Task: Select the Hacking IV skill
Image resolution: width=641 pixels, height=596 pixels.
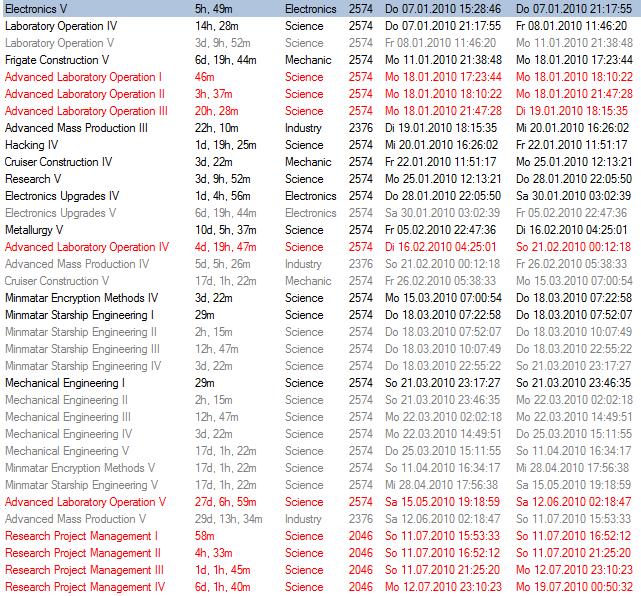Action: pos(322,145)
